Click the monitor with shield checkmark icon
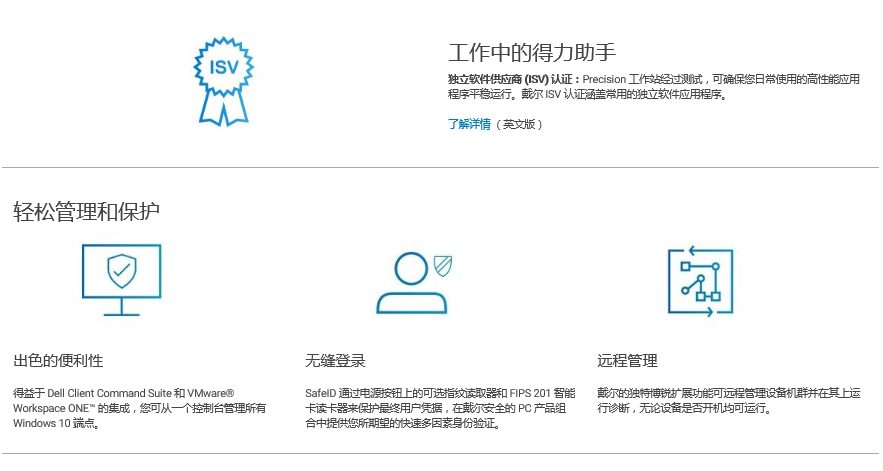 (x=121, y=278)
